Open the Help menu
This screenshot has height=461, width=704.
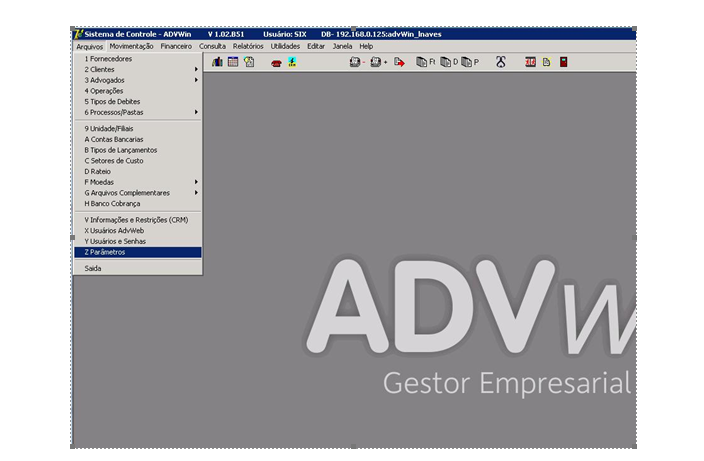[x=366, y=46]
